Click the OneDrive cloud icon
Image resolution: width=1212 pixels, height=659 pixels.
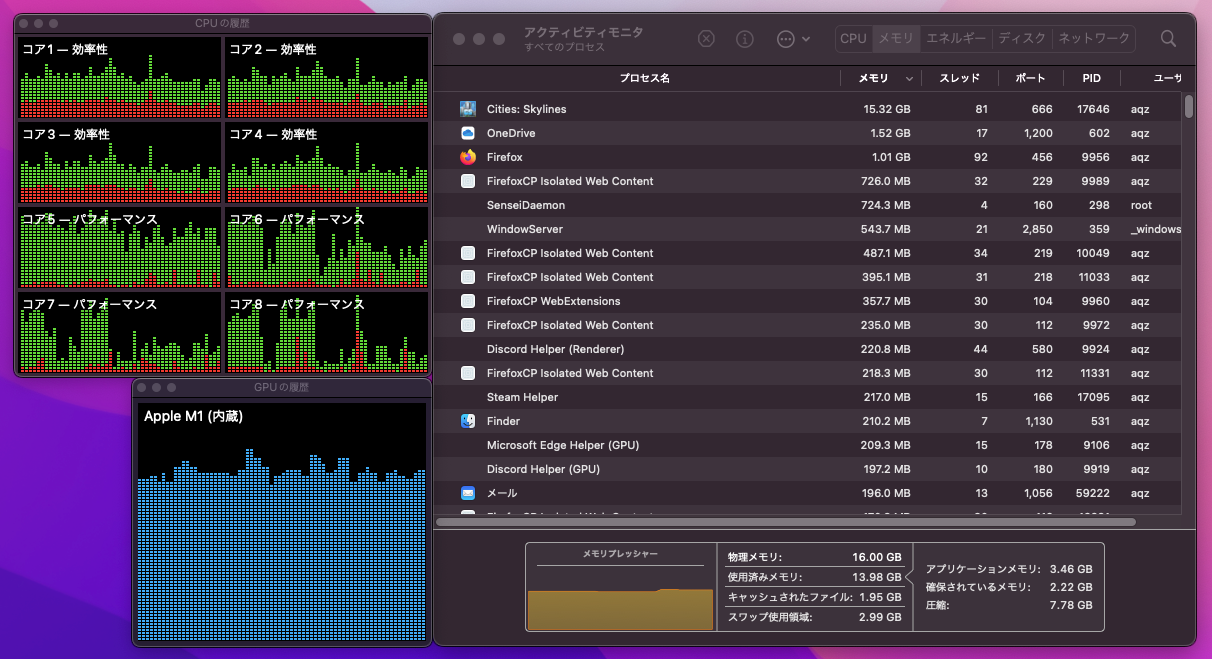(x=468, y=133)
